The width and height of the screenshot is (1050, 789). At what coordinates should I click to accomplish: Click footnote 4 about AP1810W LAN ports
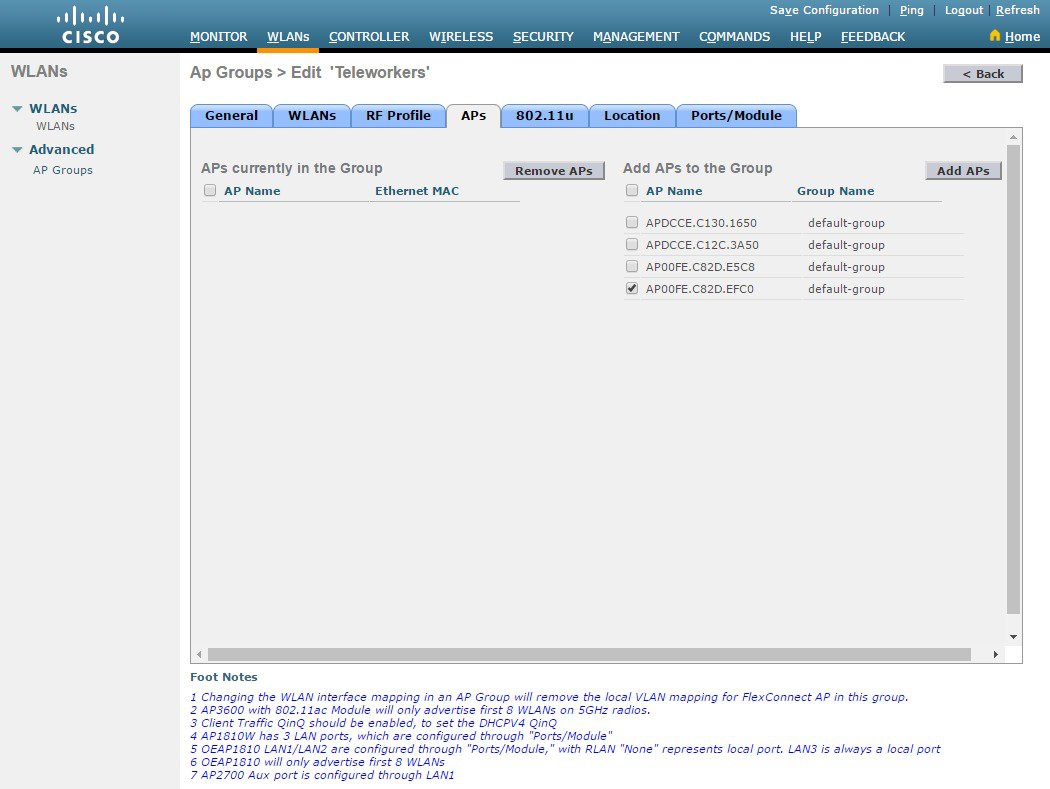[x=401, y=736]
